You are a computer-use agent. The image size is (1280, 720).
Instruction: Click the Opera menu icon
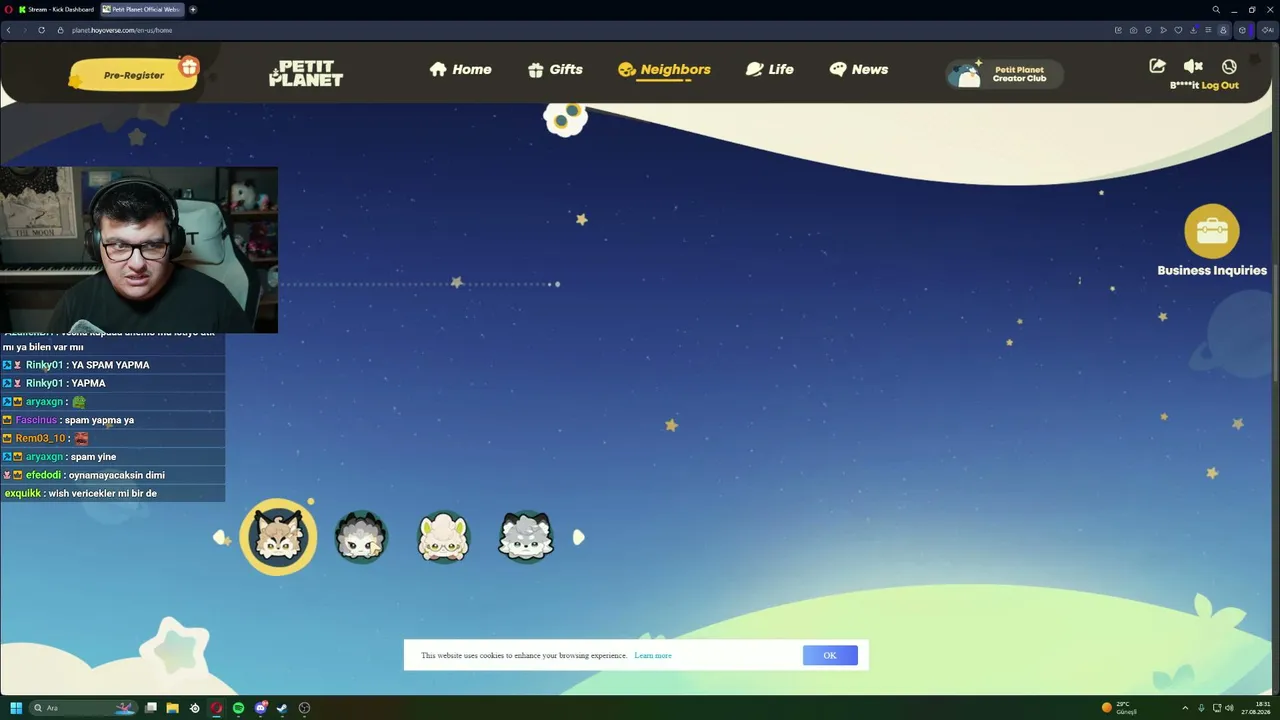coord(8,9)
